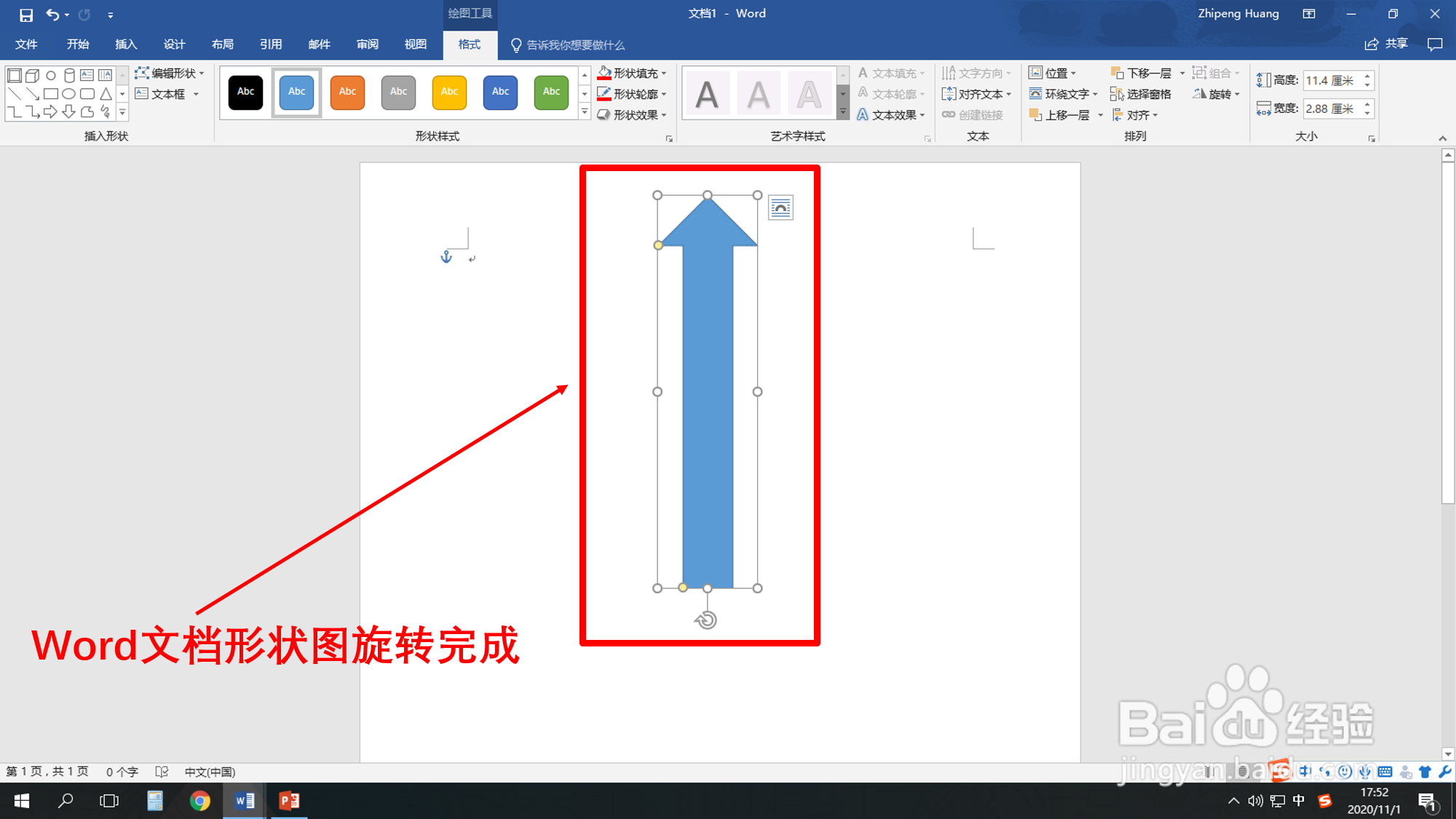This screenshot has width=1456, height=819.
Task: Open the File (文件) menu tab
Action: click(26, 44)
